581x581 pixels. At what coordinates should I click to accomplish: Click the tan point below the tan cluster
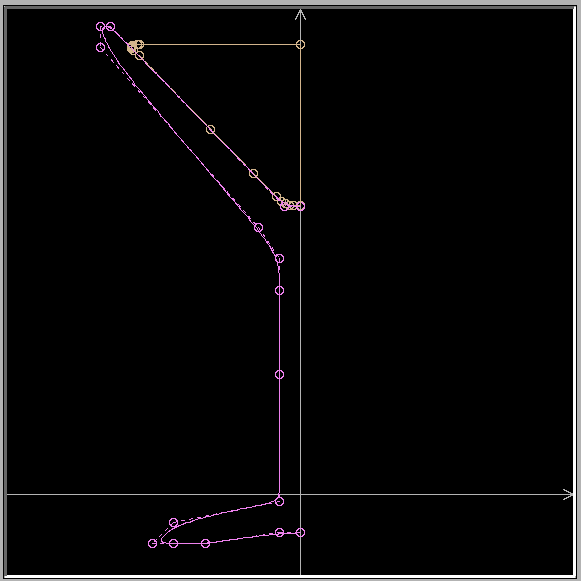tap(139, 56)
